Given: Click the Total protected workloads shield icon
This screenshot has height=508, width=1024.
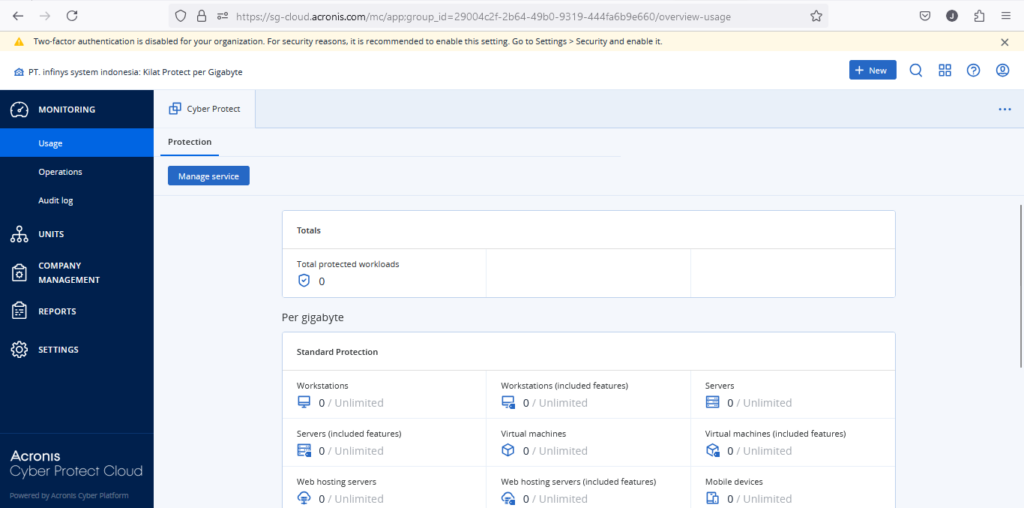Looking at the screenshot, I should [305, 281].
